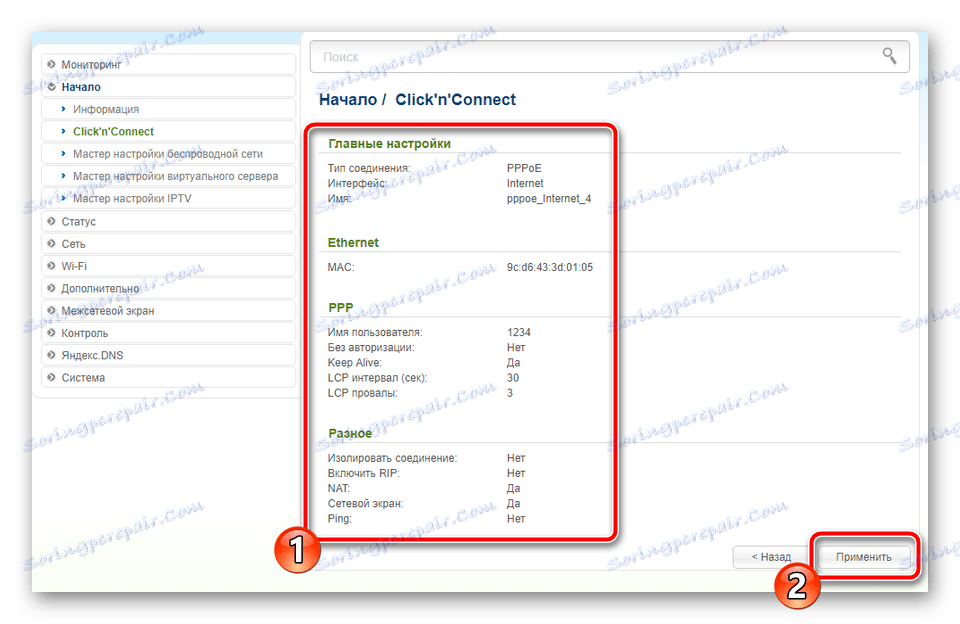Click the arrow icon beside Начало
This screenshot has width=960, height=624.
tap(51, 86)
